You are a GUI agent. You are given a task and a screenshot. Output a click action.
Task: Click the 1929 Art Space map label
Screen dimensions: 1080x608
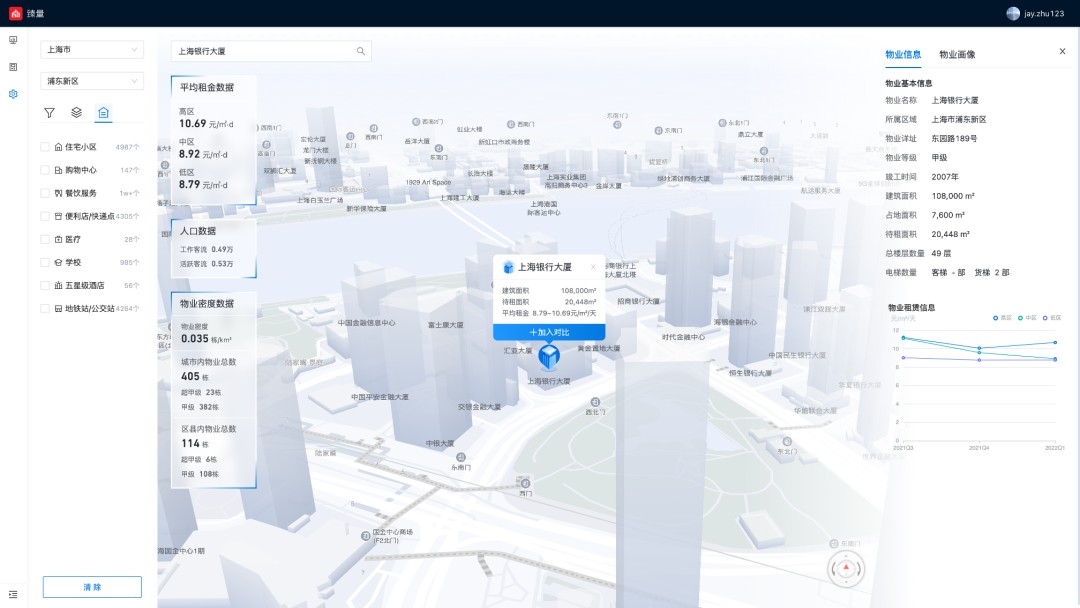tap(428, 182)
